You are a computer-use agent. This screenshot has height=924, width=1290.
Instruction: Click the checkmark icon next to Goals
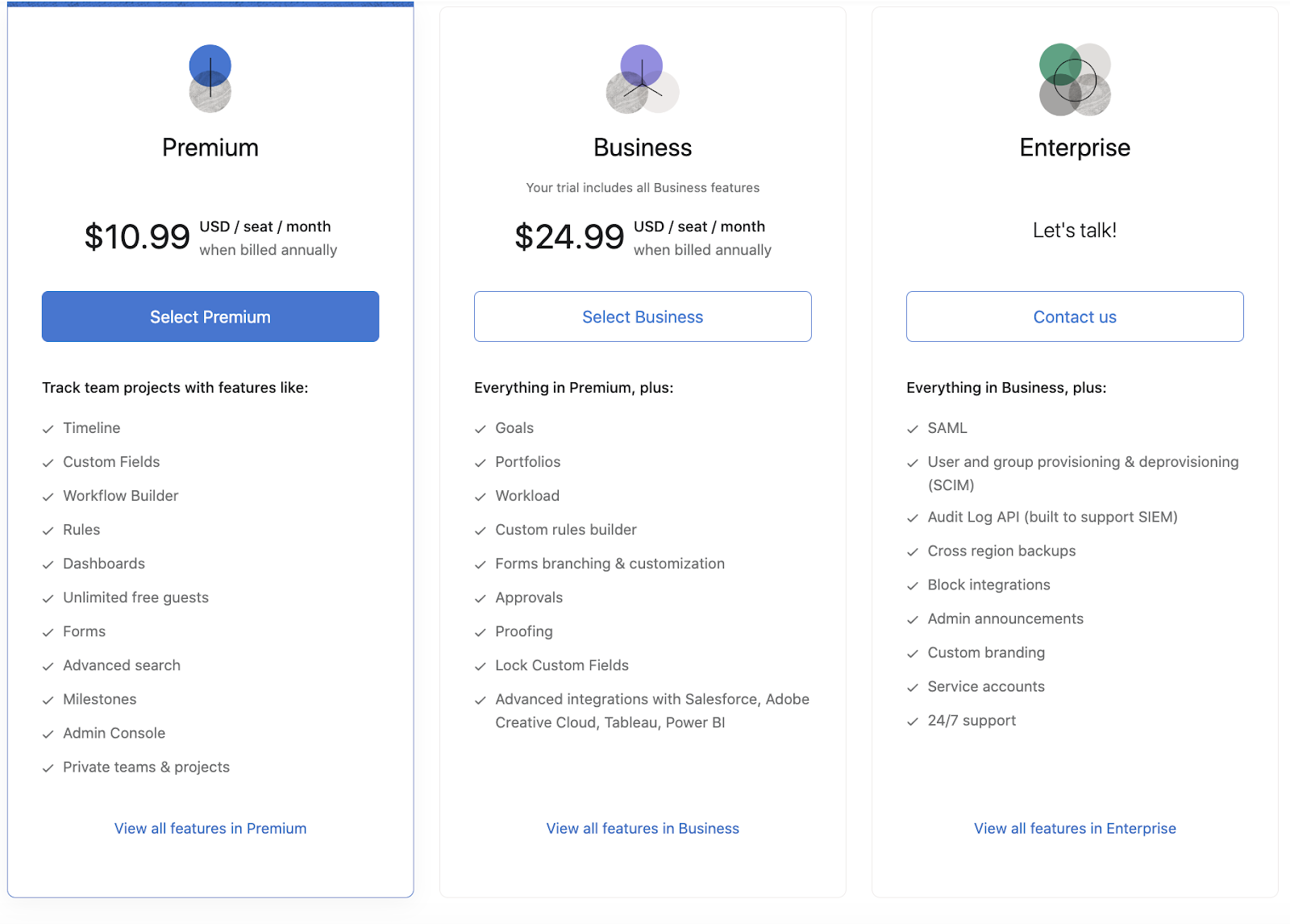pyautogui.click(x=481, y=429)
